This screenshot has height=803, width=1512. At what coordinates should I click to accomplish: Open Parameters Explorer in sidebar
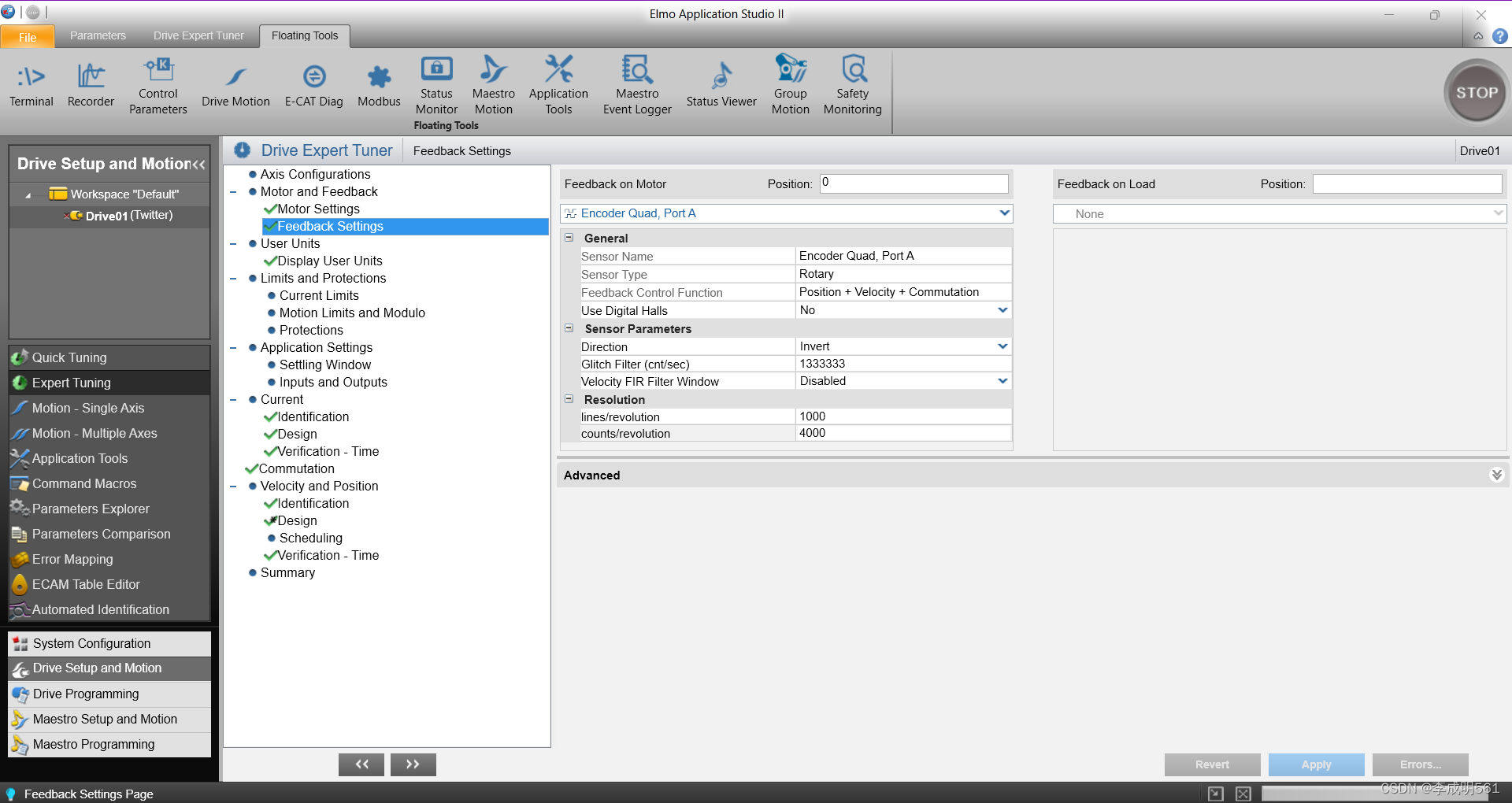109,509
